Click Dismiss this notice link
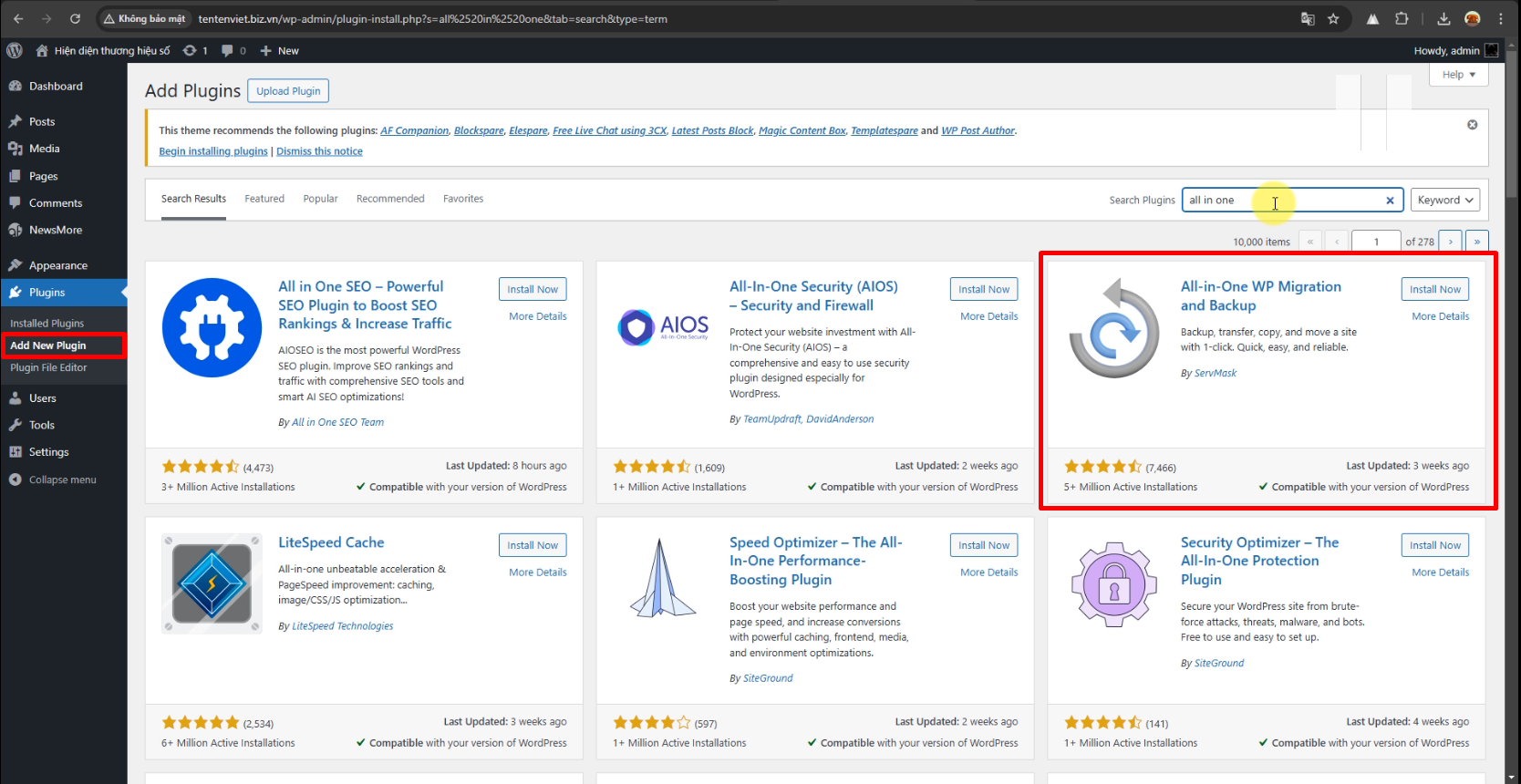Image resolution: width=1521 pixels, height=784 pixels. pyautogui.click(x=319, y=151)
